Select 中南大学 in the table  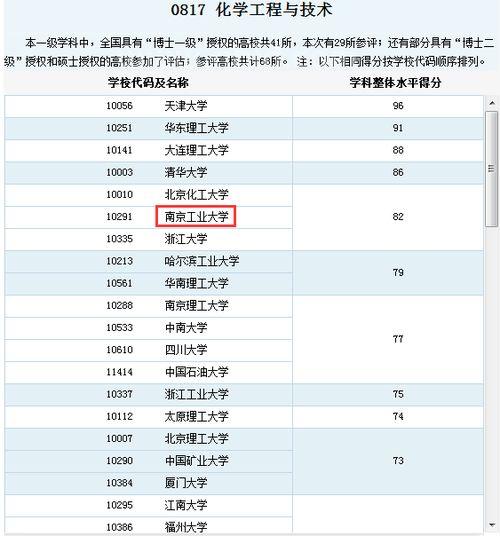tap(186, 328)
